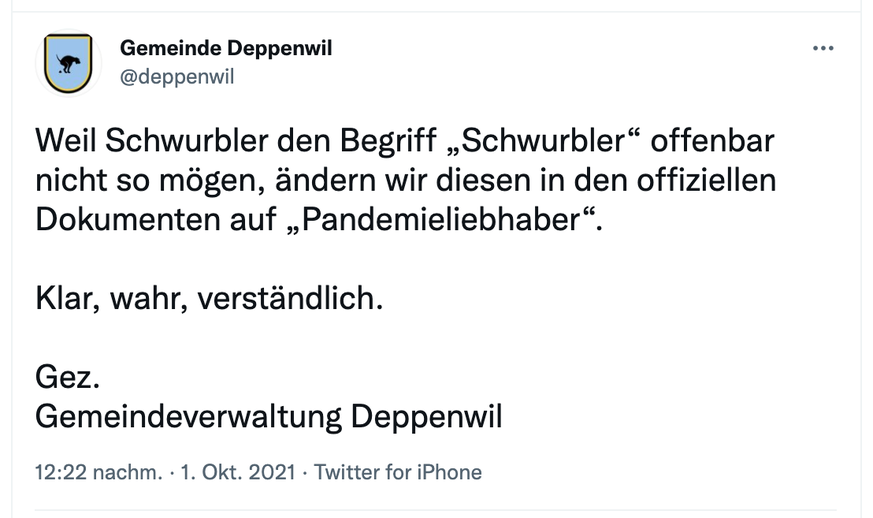This screenshot has width=873, height=518.
Task: Open the three-dot more options menu
Action: [x=823, y=48]
